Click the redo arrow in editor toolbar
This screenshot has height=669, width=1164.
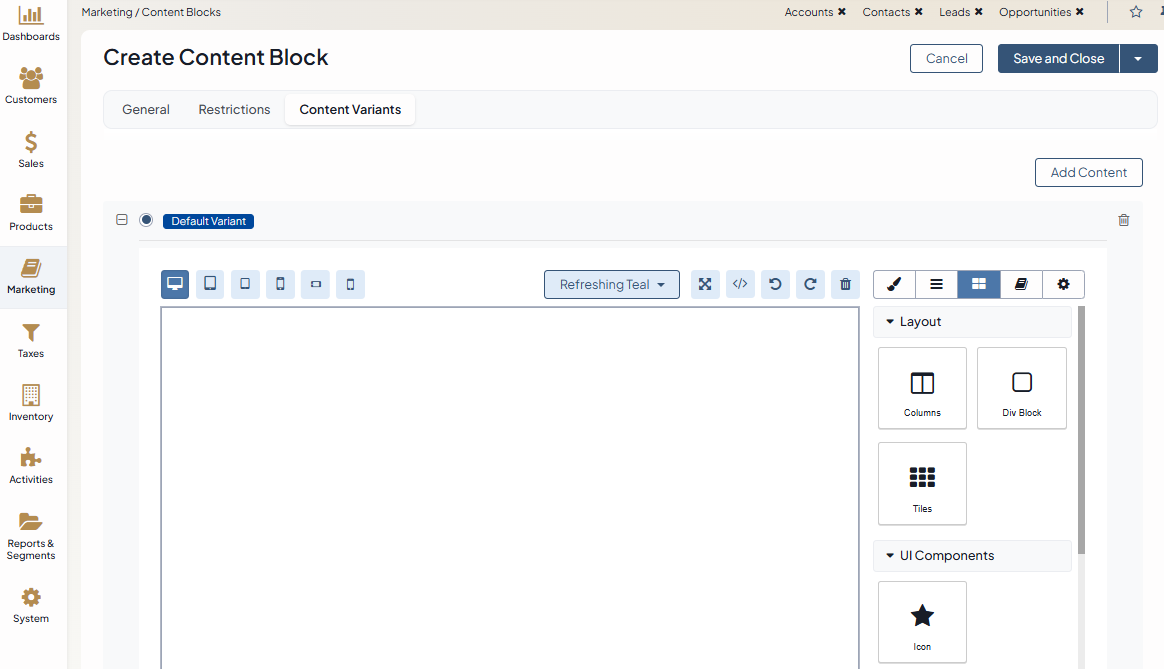810,284
